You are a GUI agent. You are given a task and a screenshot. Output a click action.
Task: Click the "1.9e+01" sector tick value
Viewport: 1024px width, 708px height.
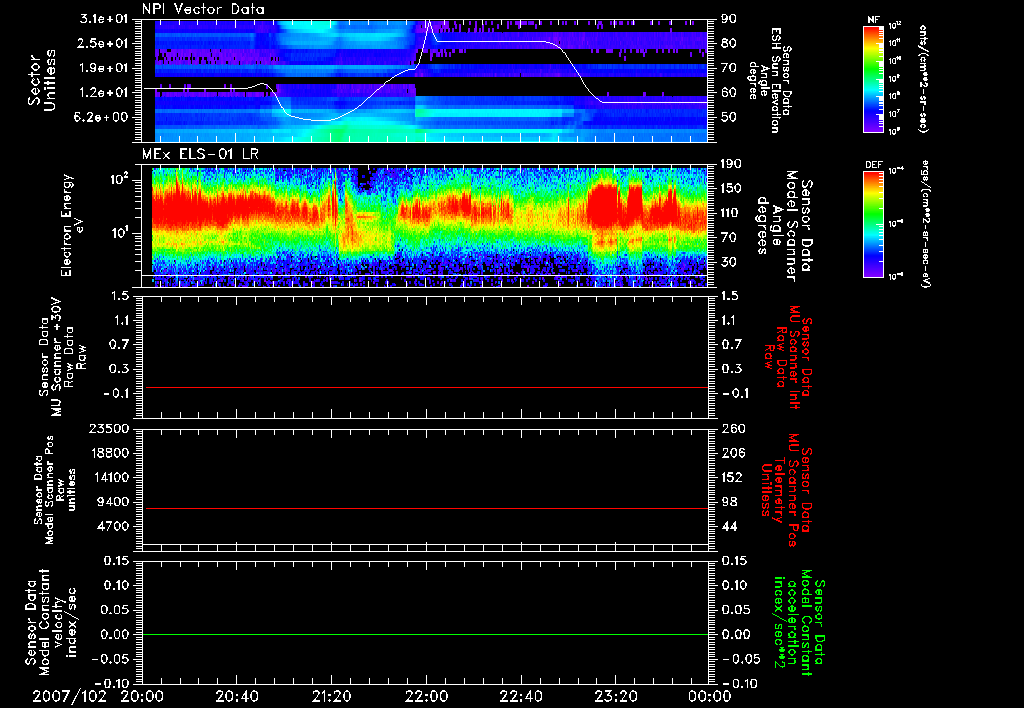104,68
